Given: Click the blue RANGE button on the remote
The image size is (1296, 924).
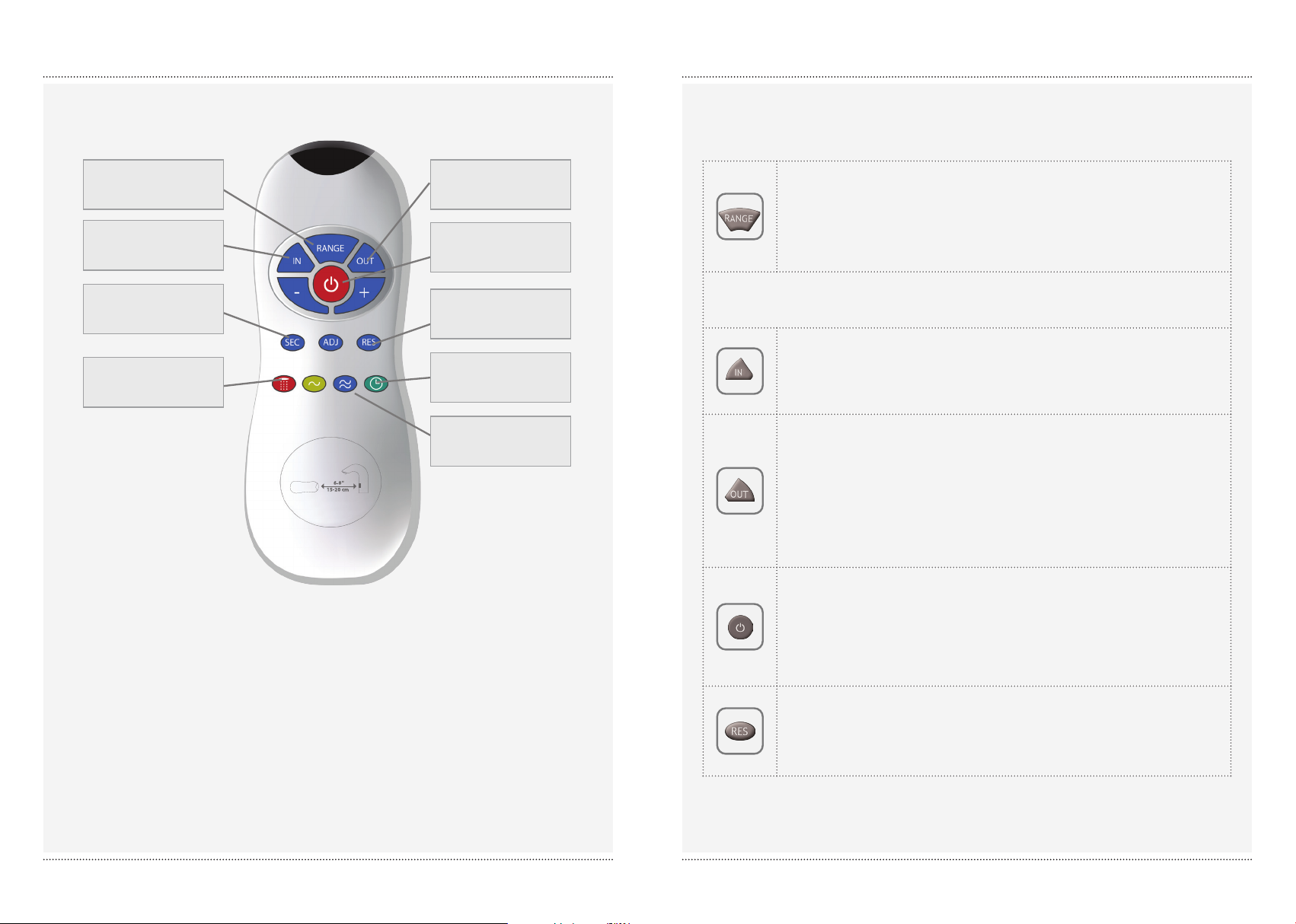Looking at the screenshot, I should coord(330,245).
